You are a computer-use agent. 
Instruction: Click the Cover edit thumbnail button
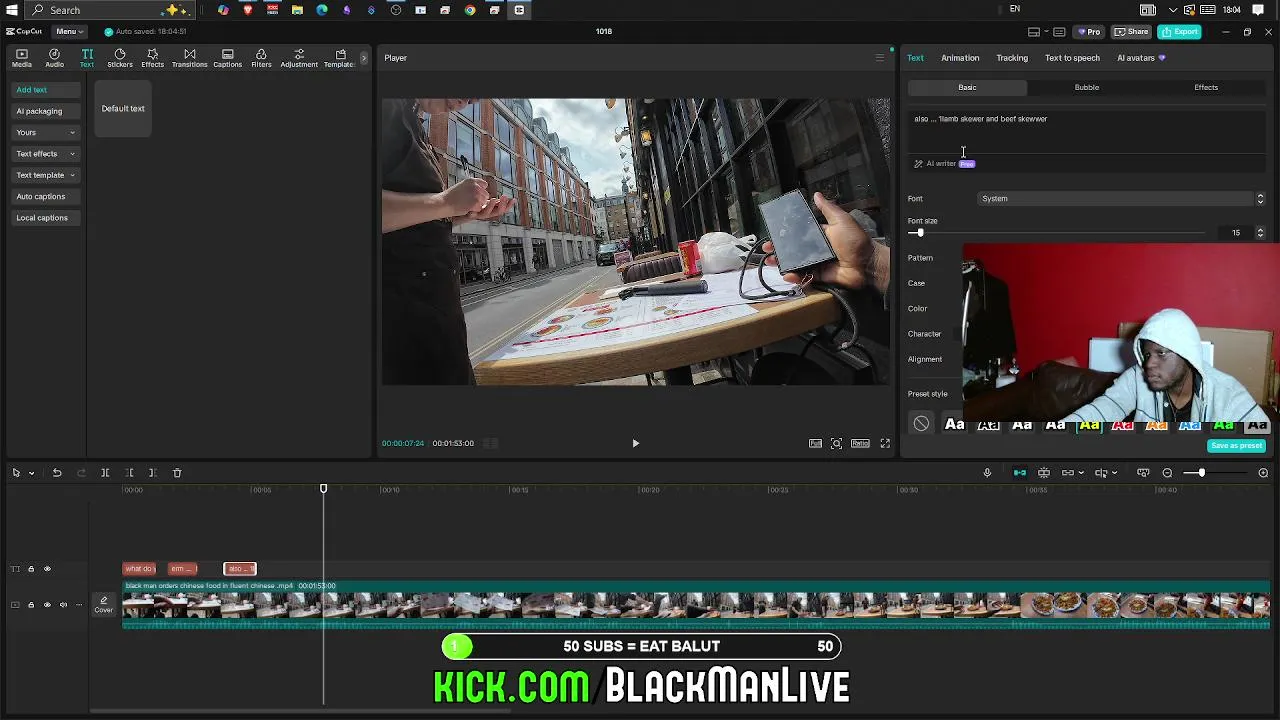click(104, 605)
